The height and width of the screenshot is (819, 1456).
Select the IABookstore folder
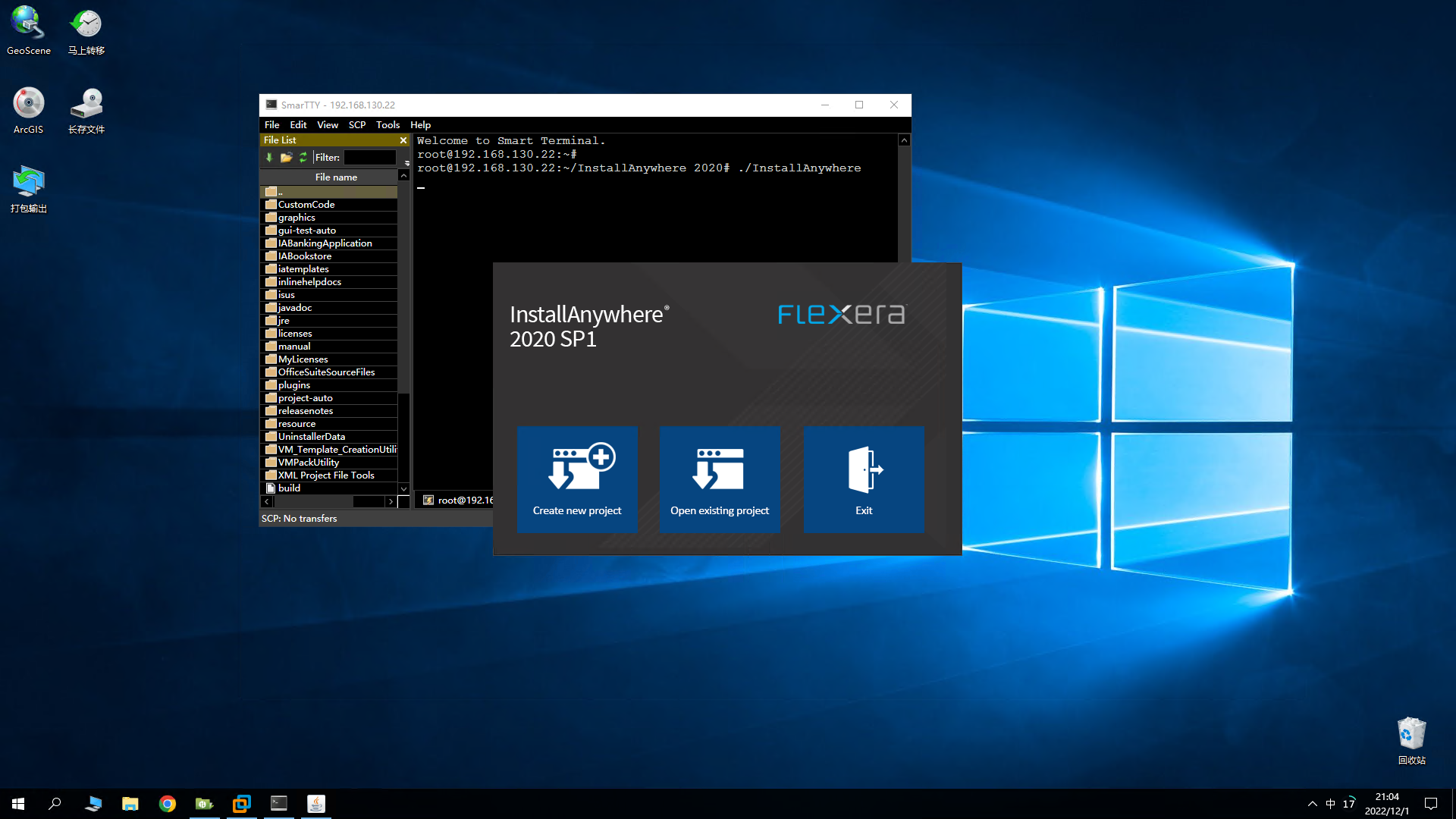coord(329,256)
